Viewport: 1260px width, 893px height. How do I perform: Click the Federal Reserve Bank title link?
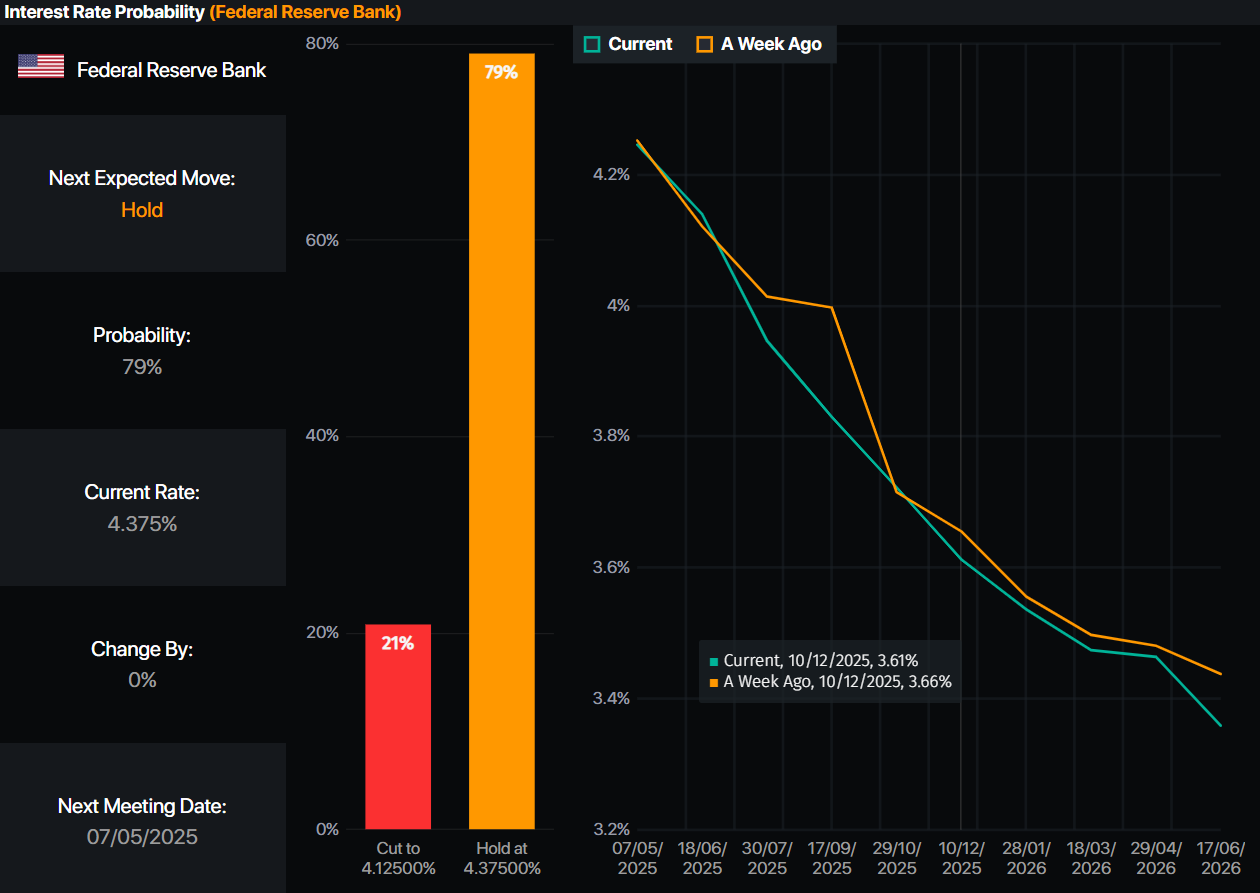tap(305, 12)
